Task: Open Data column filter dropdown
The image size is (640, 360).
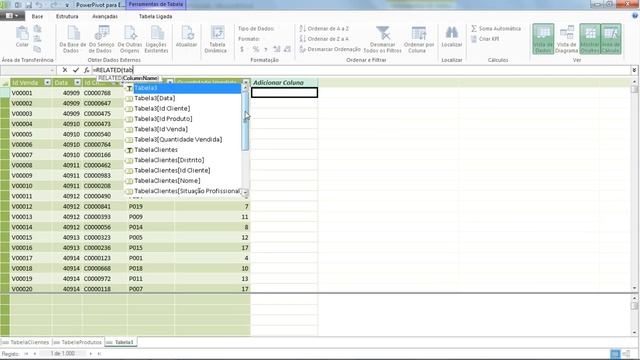Action: [x=77, y=83]
